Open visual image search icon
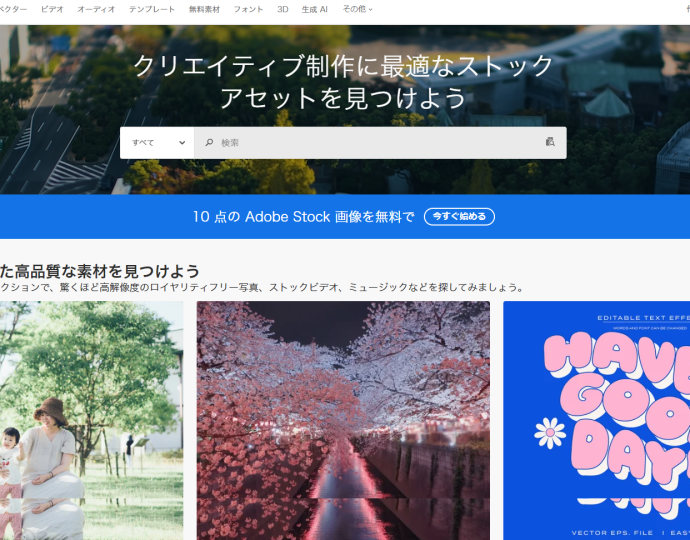The image size is (690, 540). coord(550,142)
